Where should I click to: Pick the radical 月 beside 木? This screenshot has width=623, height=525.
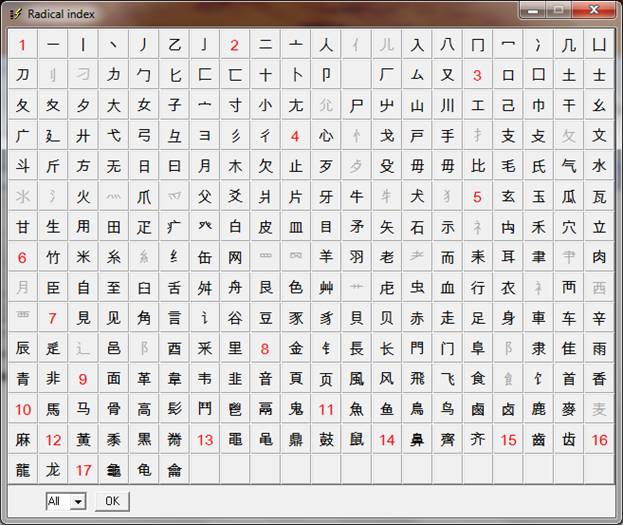(x=205, y=166)
